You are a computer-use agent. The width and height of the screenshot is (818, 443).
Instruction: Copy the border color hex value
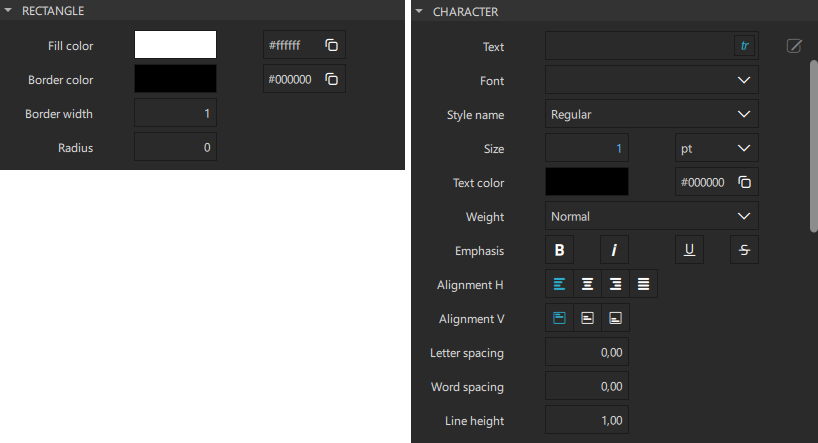pyautogui.click(x=332, y=79)
